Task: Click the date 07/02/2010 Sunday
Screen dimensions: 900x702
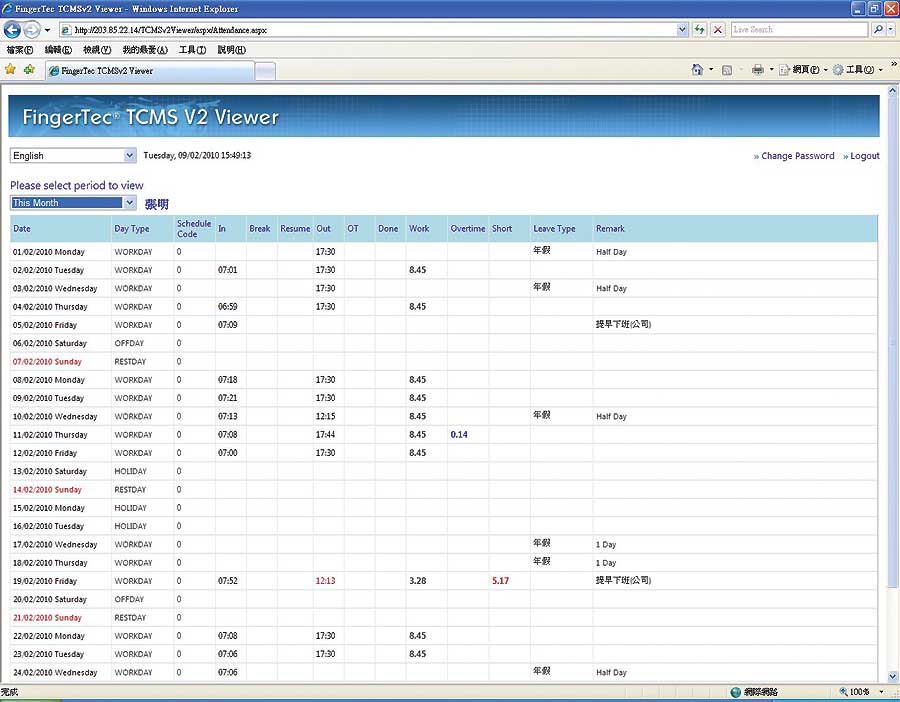Action: (47, 362)
